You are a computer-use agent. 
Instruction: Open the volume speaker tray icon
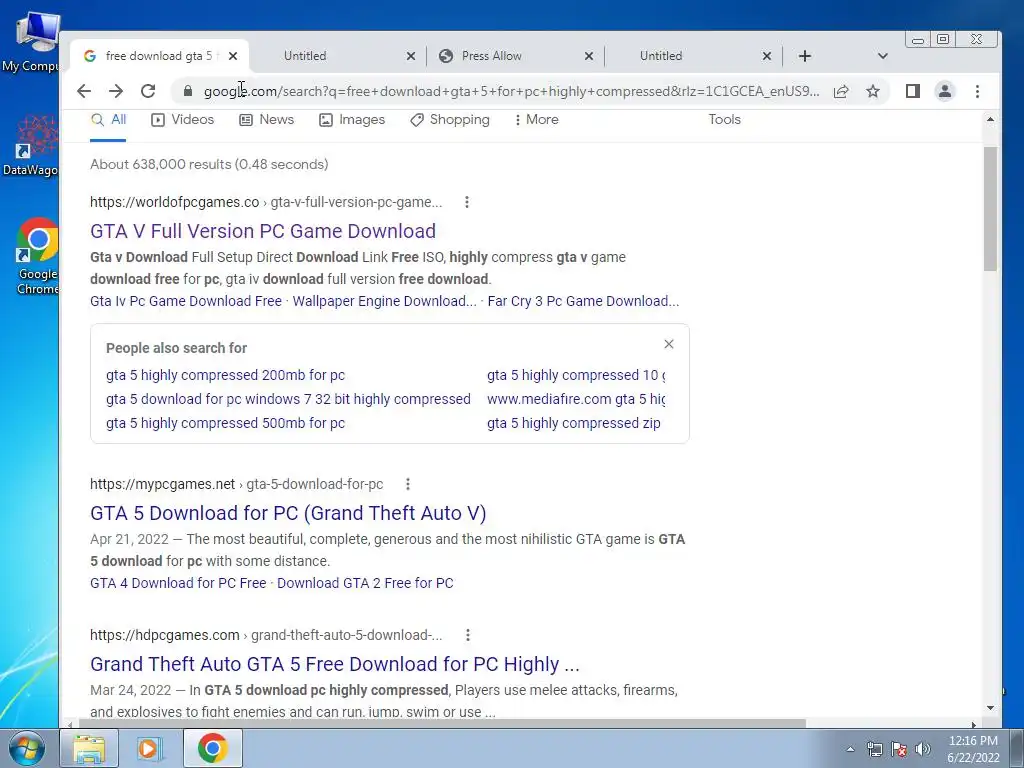(923, 749)
